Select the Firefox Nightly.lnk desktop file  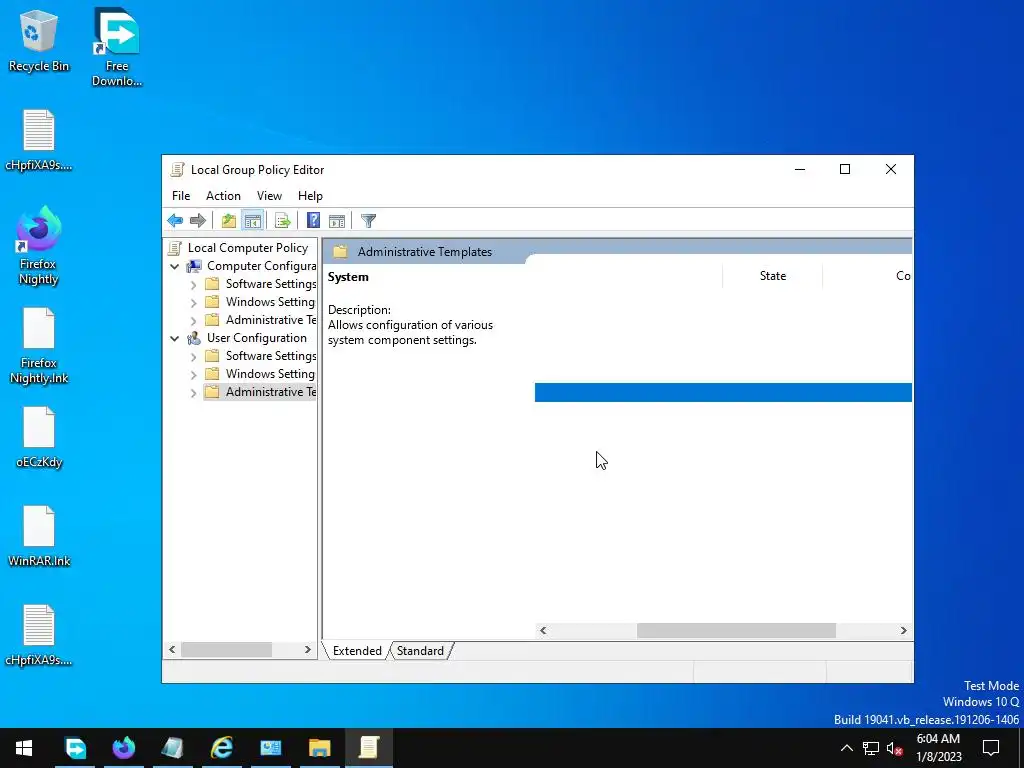pos(39,346)
